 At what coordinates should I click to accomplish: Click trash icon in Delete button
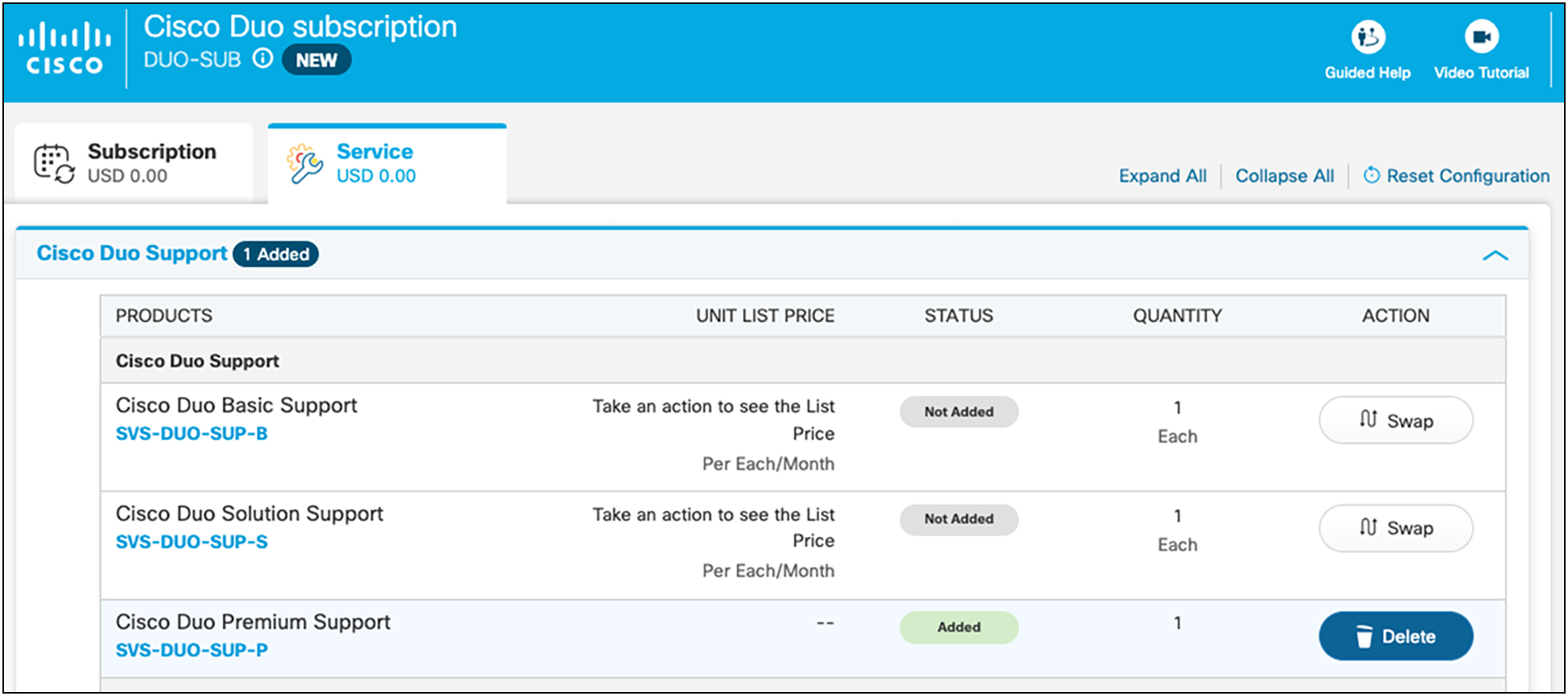coord(1364,637)
